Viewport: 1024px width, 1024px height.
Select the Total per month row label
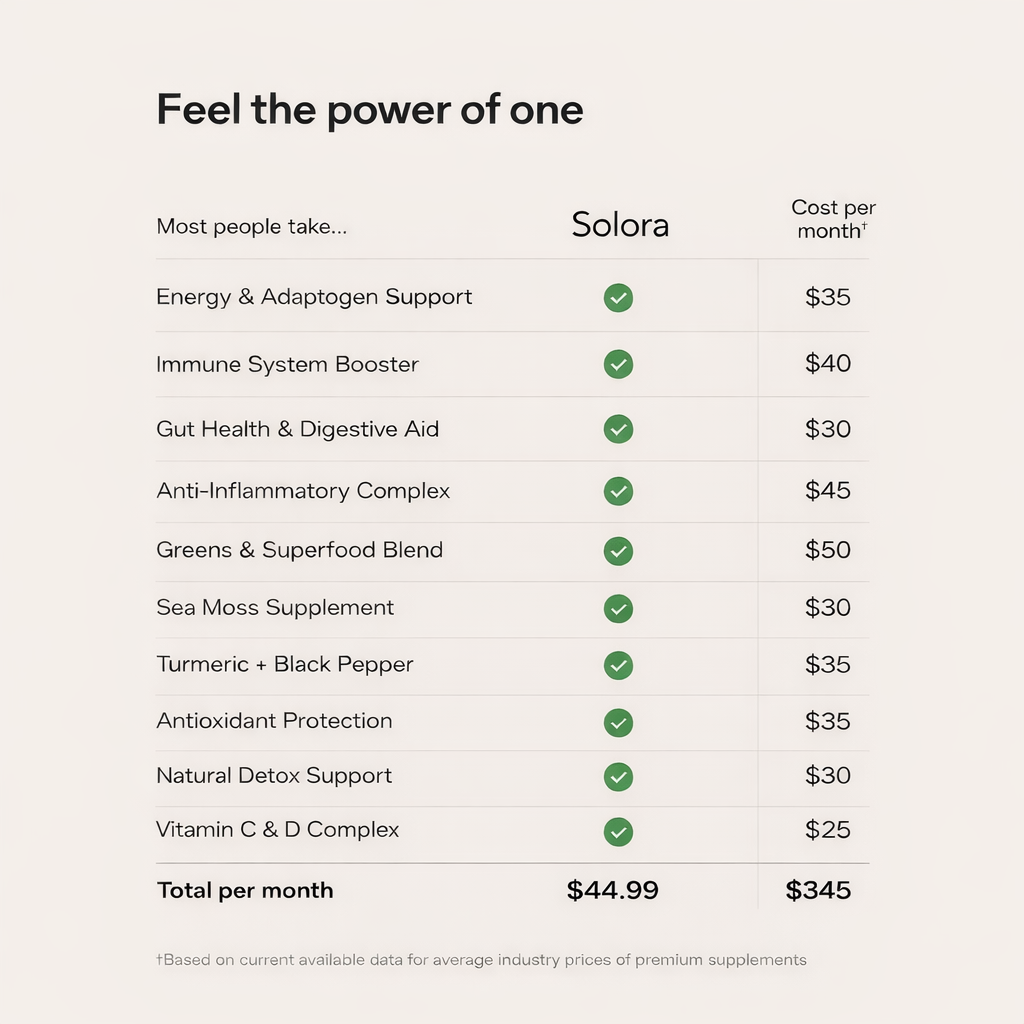click(x=245, y=890)
